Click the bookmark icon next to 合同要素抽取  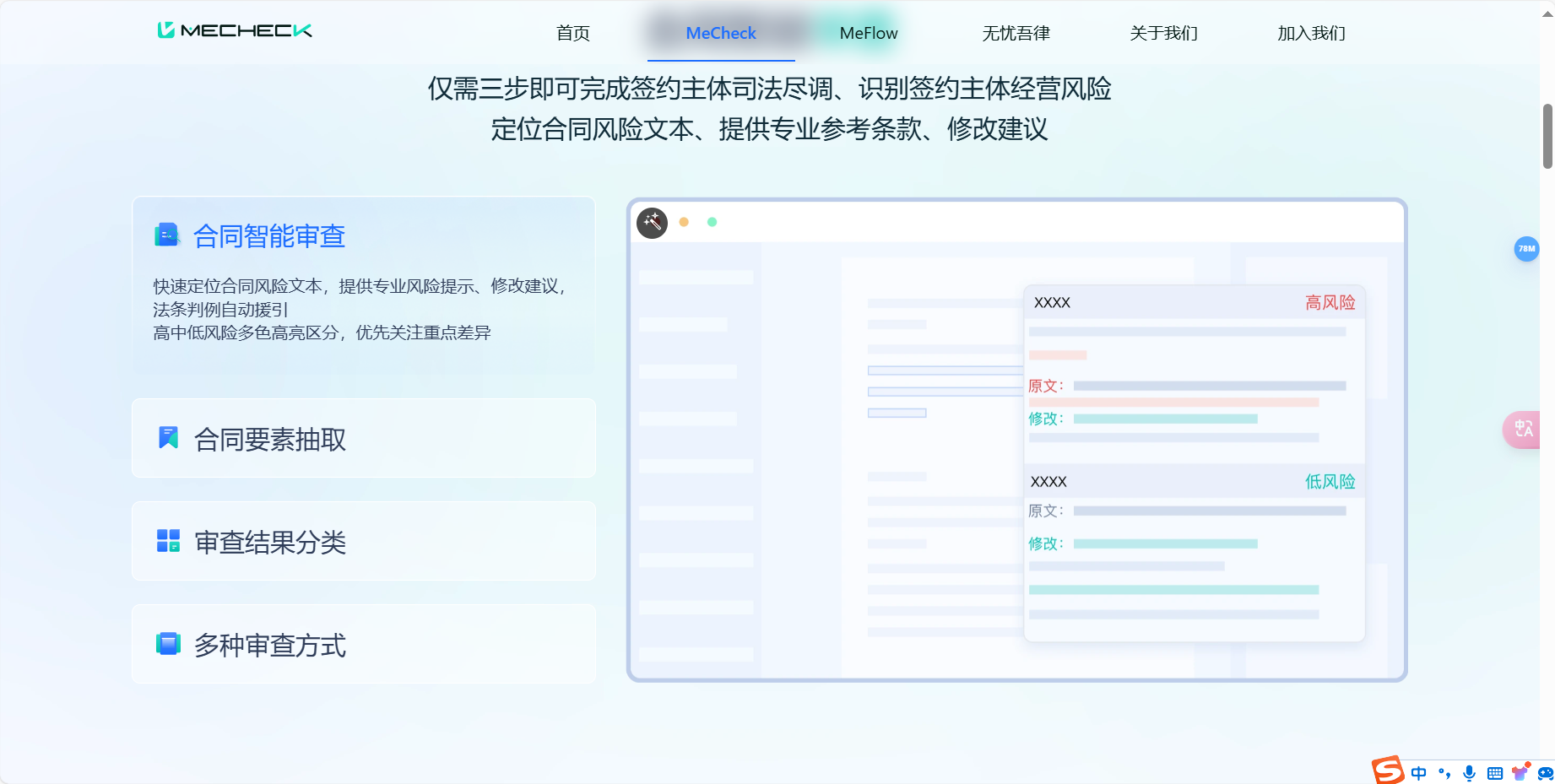(x=168, y=438)
